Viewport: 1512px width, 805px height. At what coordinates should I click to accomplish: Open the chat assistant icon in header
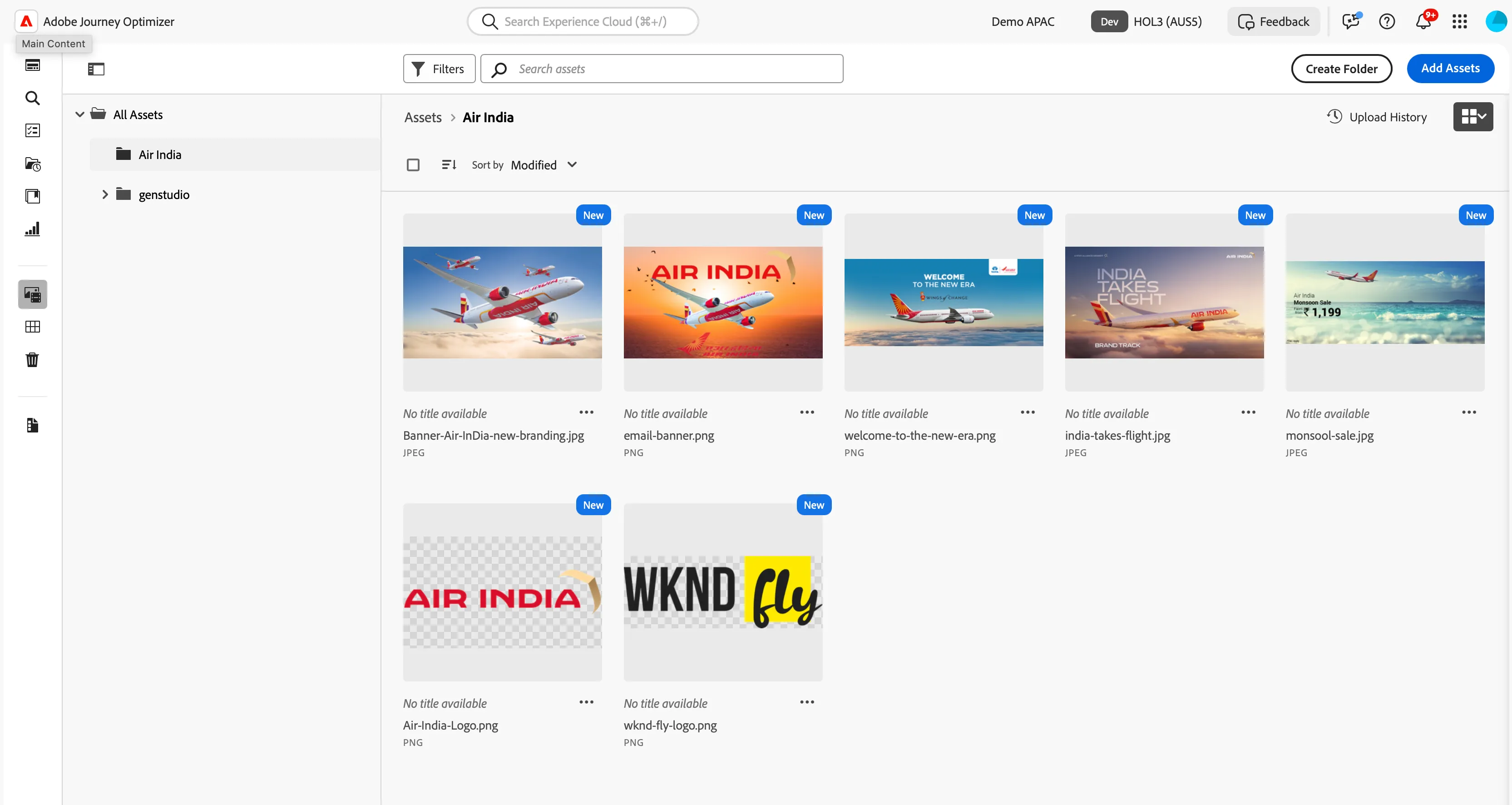[1351, 22]
